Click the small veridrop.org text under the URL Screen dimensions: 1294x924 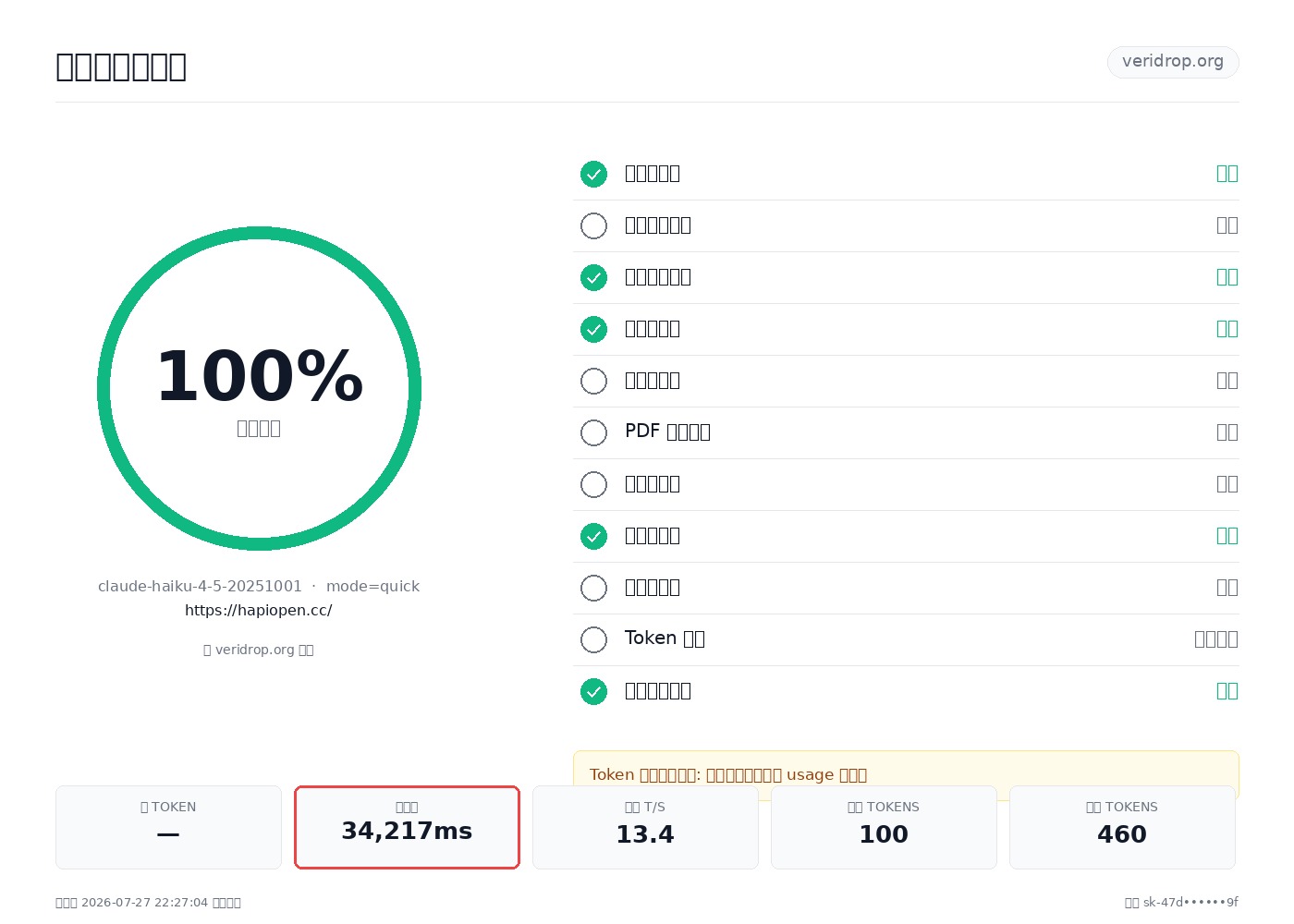click(259, 650)
